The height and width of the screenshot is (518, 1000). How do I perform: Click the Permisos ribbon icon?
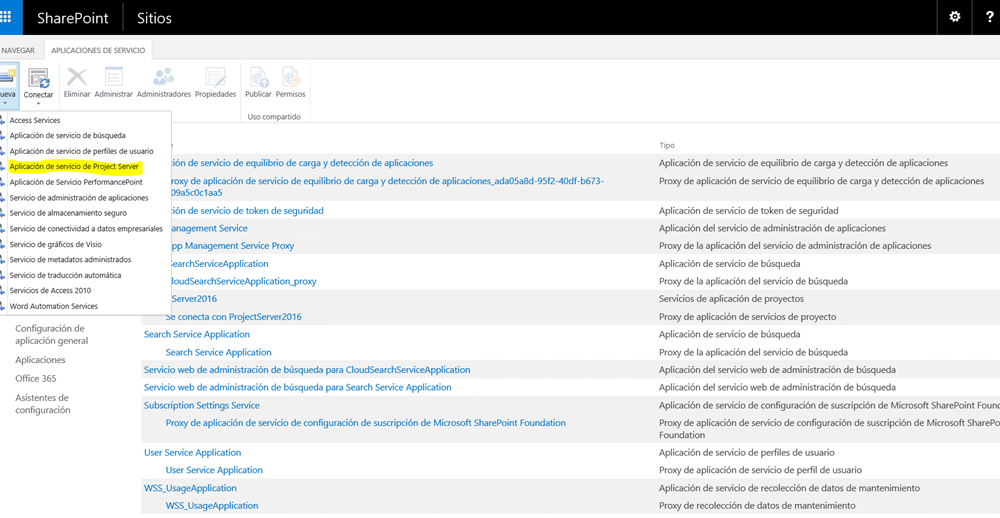point(291,78)
